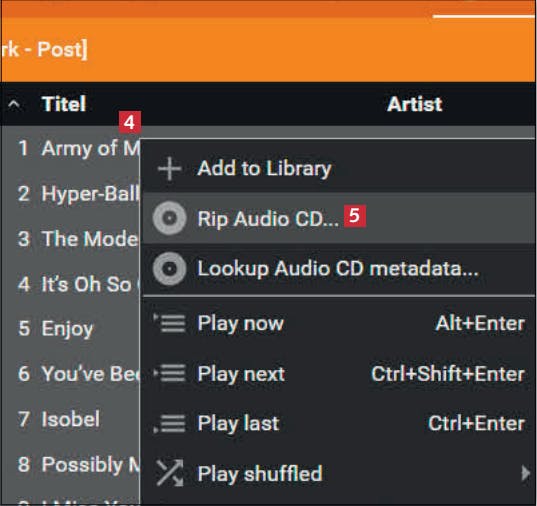Select Lookup Audio CD metadata... entry
This screenshot has height=506, width=537.
[x=339, y=269]
